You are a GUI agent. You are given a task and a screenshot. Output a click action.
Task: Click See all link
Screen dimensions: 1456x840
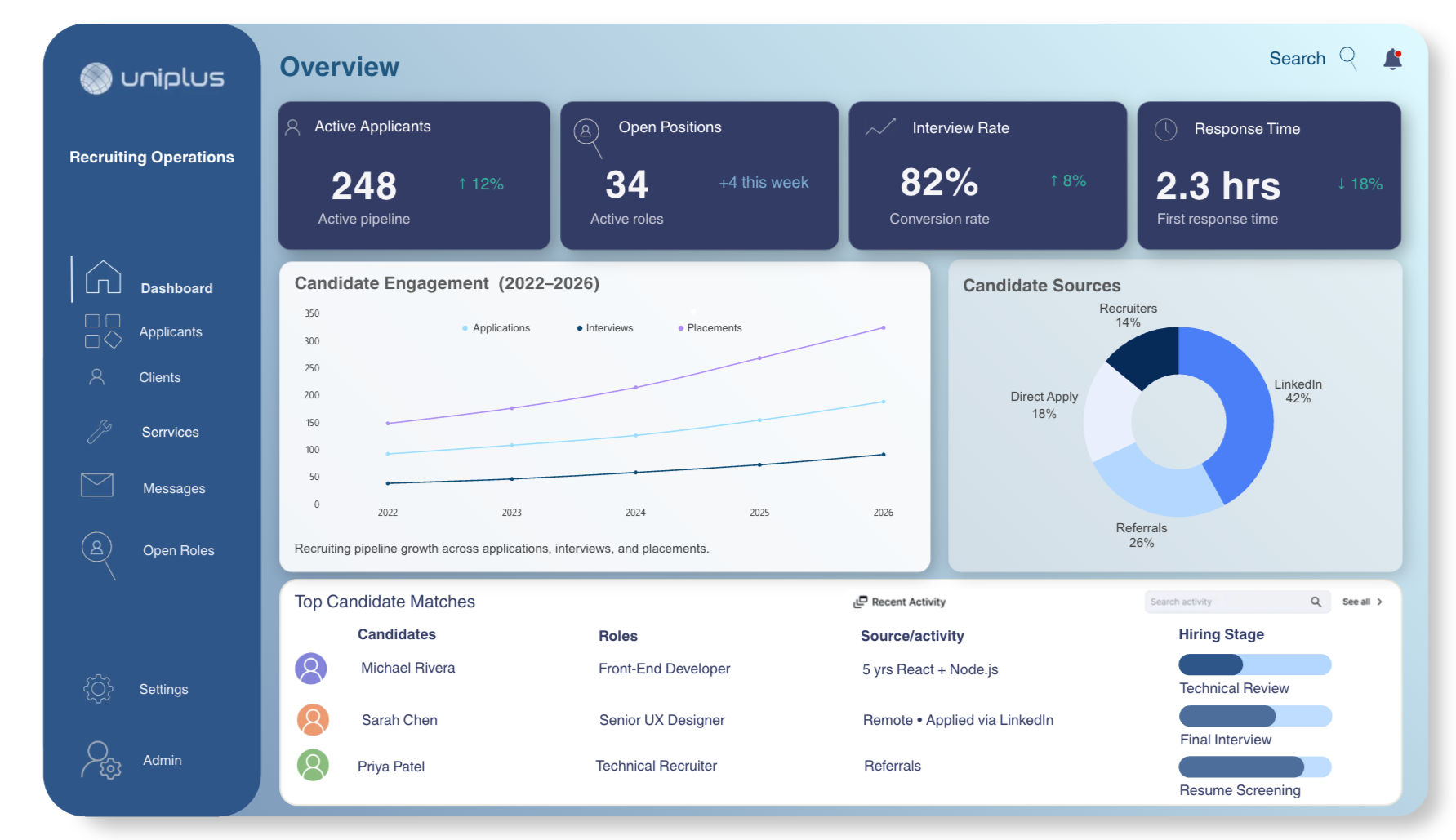click(x=1356, y=602)
